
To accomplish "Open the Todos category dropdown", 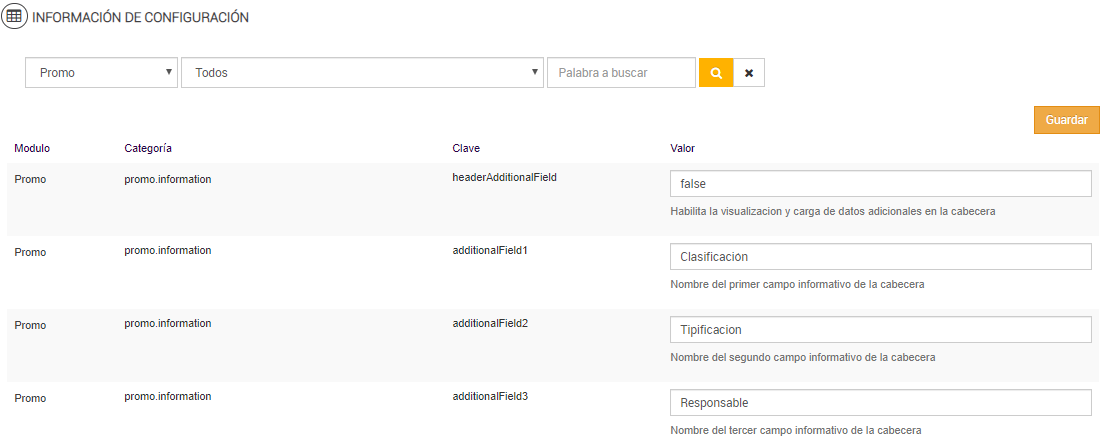I will click(362, 73).
